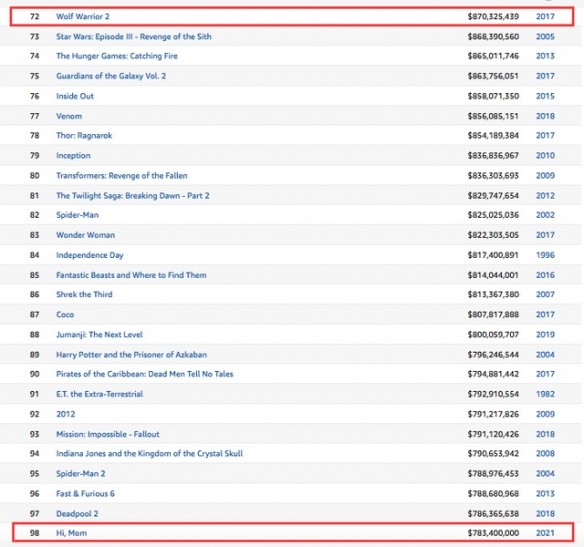Open the 2016 year link for Fantastic Beasts

coord(545,276)
